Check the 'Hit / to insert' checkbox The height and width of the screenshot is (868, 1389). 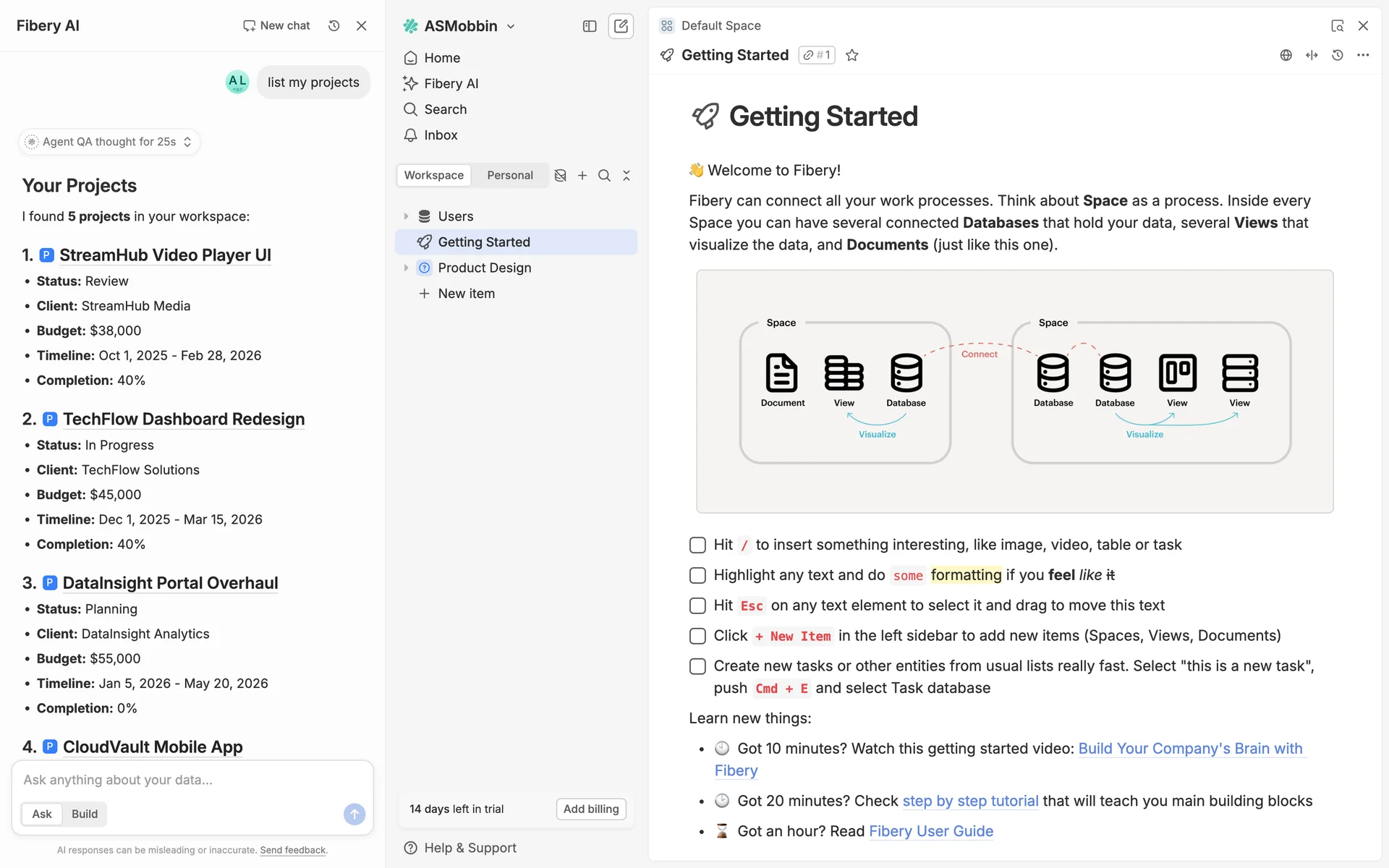pyautogui.click(x=697, y=545)
